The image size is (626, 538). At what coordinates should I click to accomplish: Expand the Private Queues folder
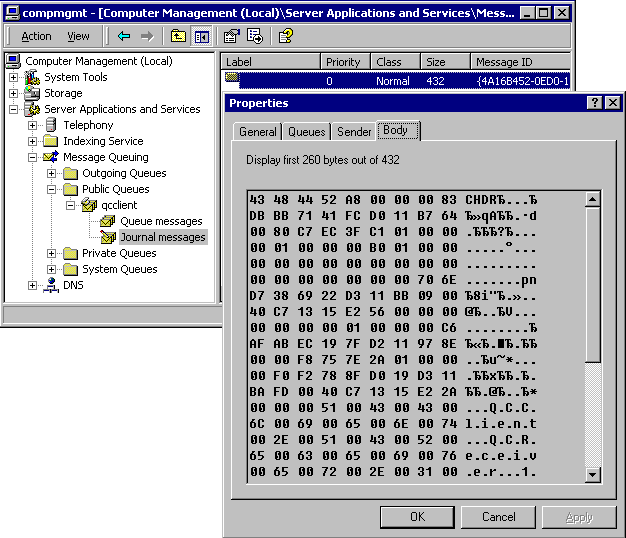click(52, 253)
